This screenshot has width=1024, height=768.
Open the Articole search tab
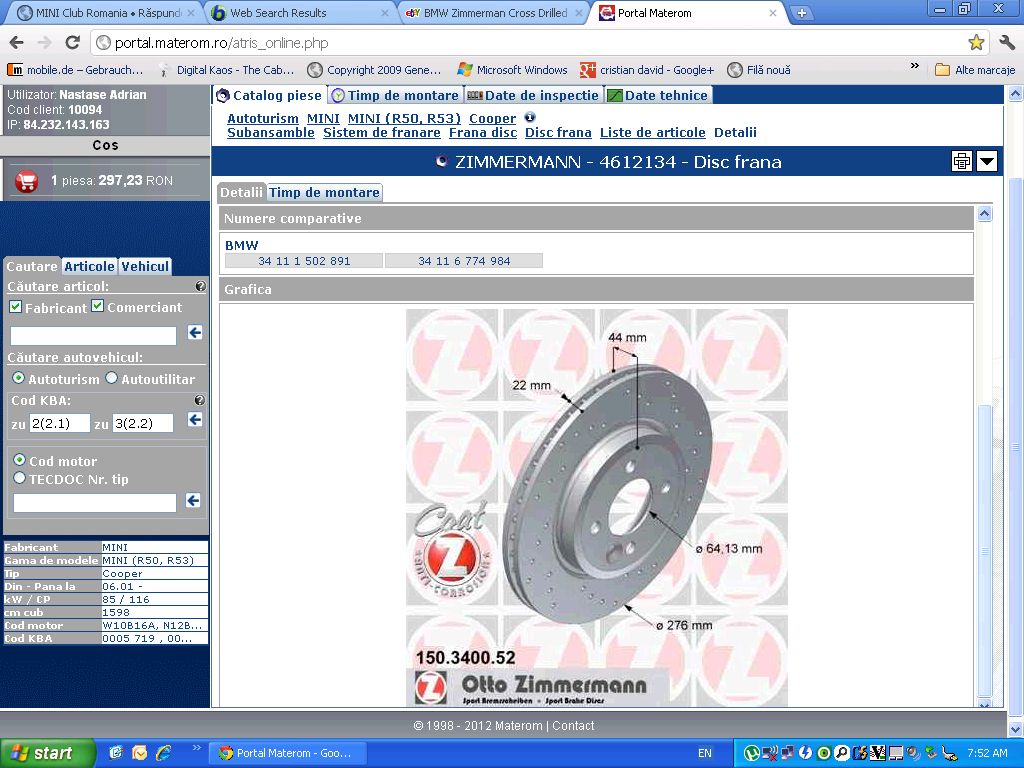click(89, 266)
